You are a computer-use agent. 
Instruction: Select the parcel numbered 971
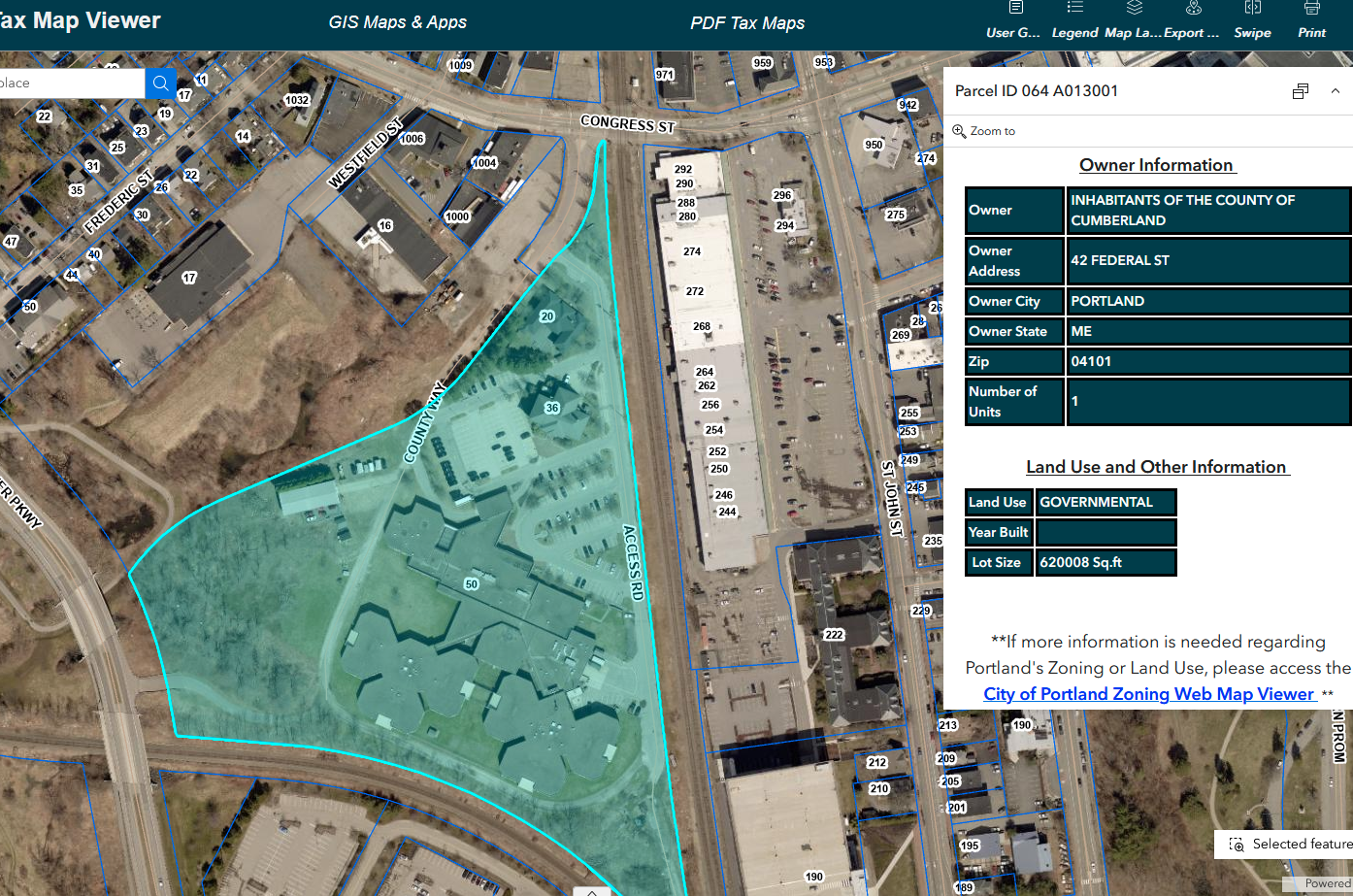(x=665, y=75)
